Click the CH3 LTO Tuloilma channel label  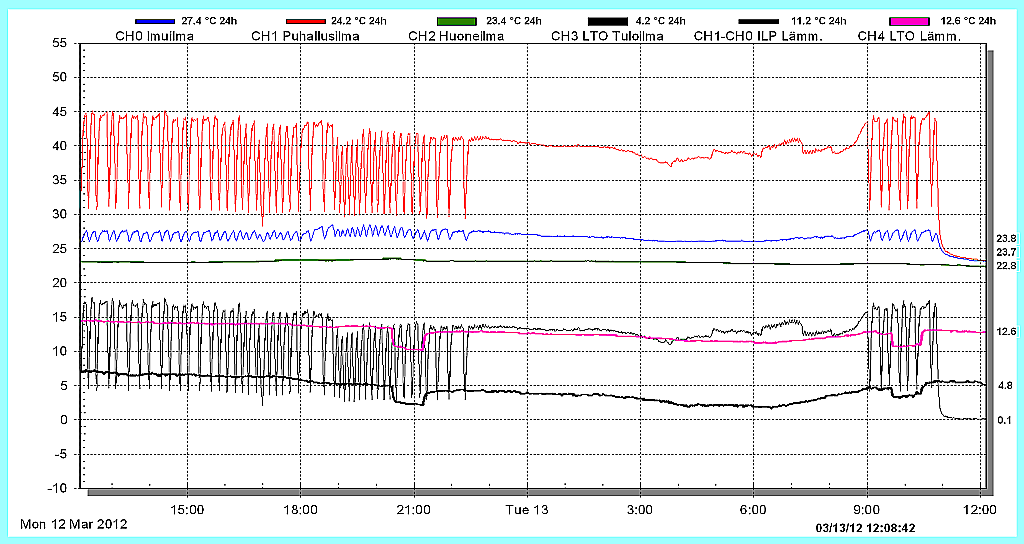coord(607,37)
